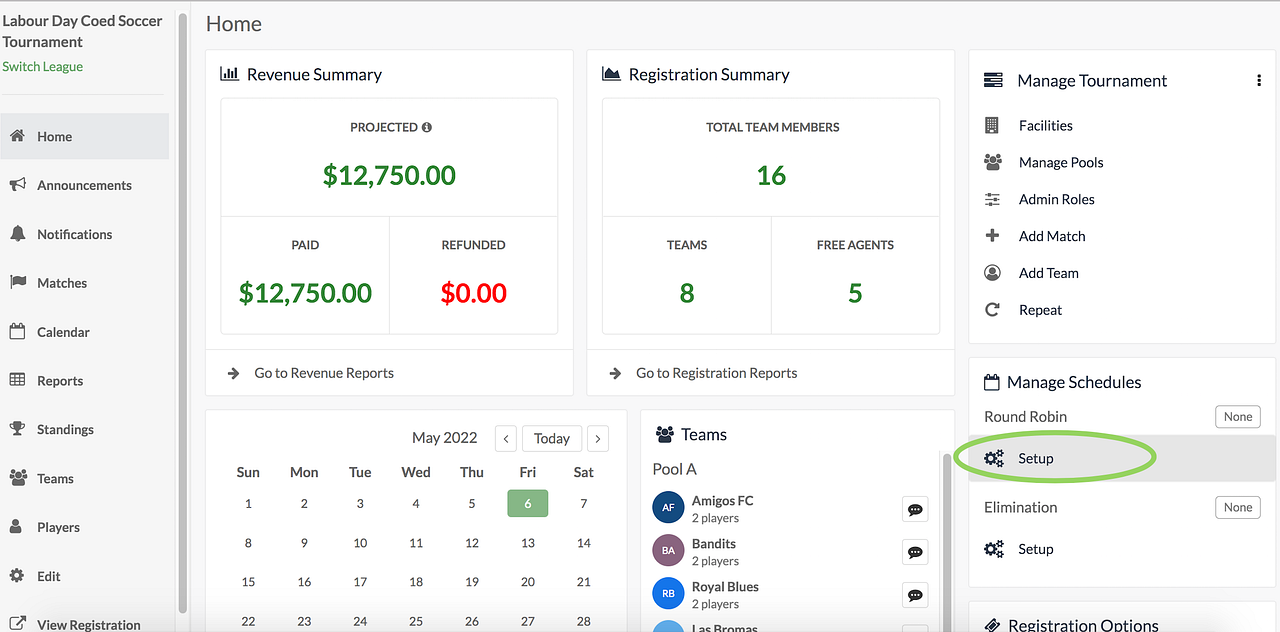1280x632 pixels.
Task: Open Manage Tournament three-dot menu
Action: pyautogui.click(x=1258, y=81)
